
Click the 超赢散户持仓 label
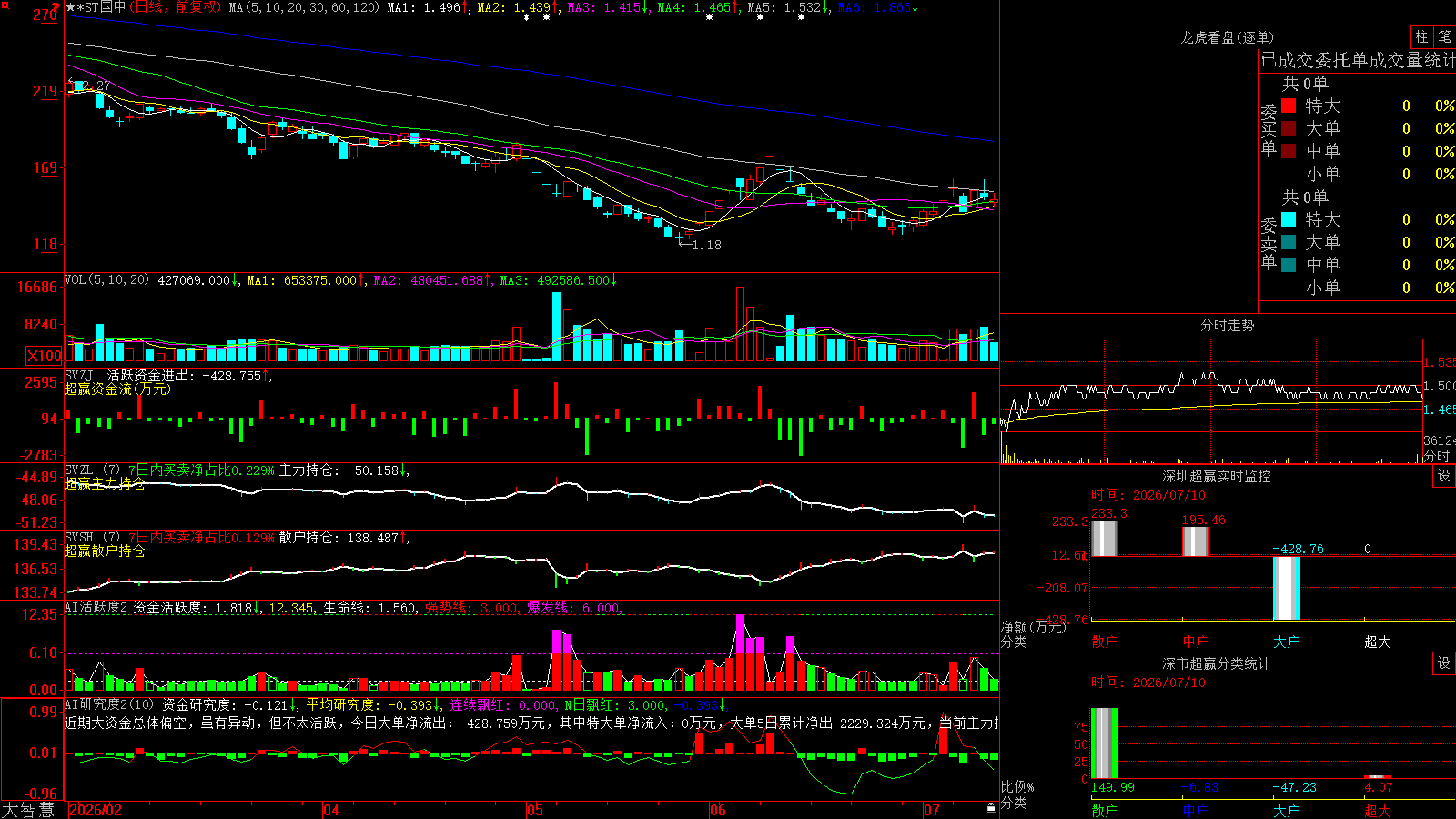[105, 551]
